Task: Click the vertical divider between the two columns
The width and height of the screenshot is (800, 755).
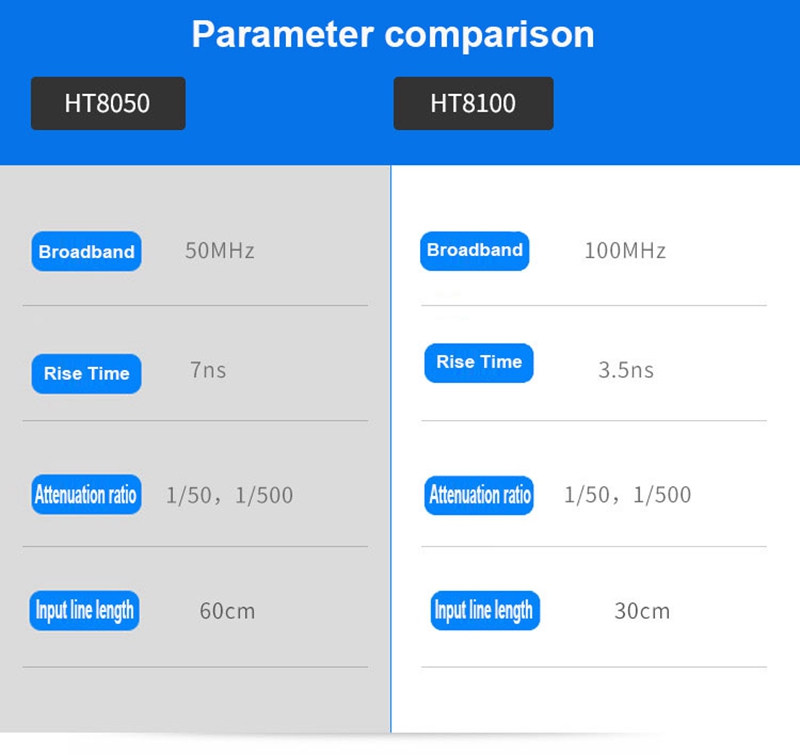Action: [391, 450]
